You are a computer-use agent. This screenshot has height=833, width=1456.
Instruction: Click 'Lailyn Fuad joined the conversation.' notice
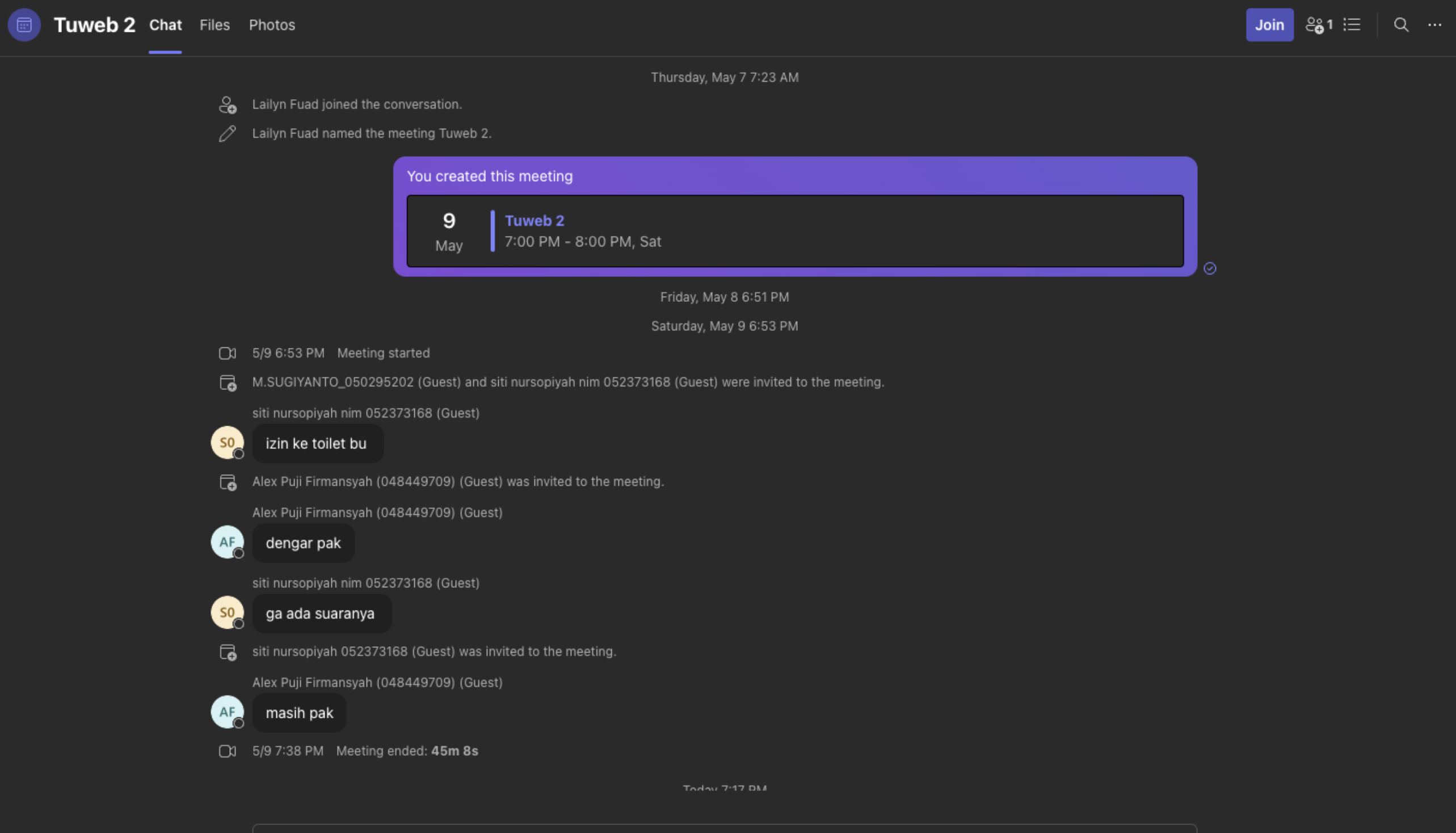[x=357, y=104]
